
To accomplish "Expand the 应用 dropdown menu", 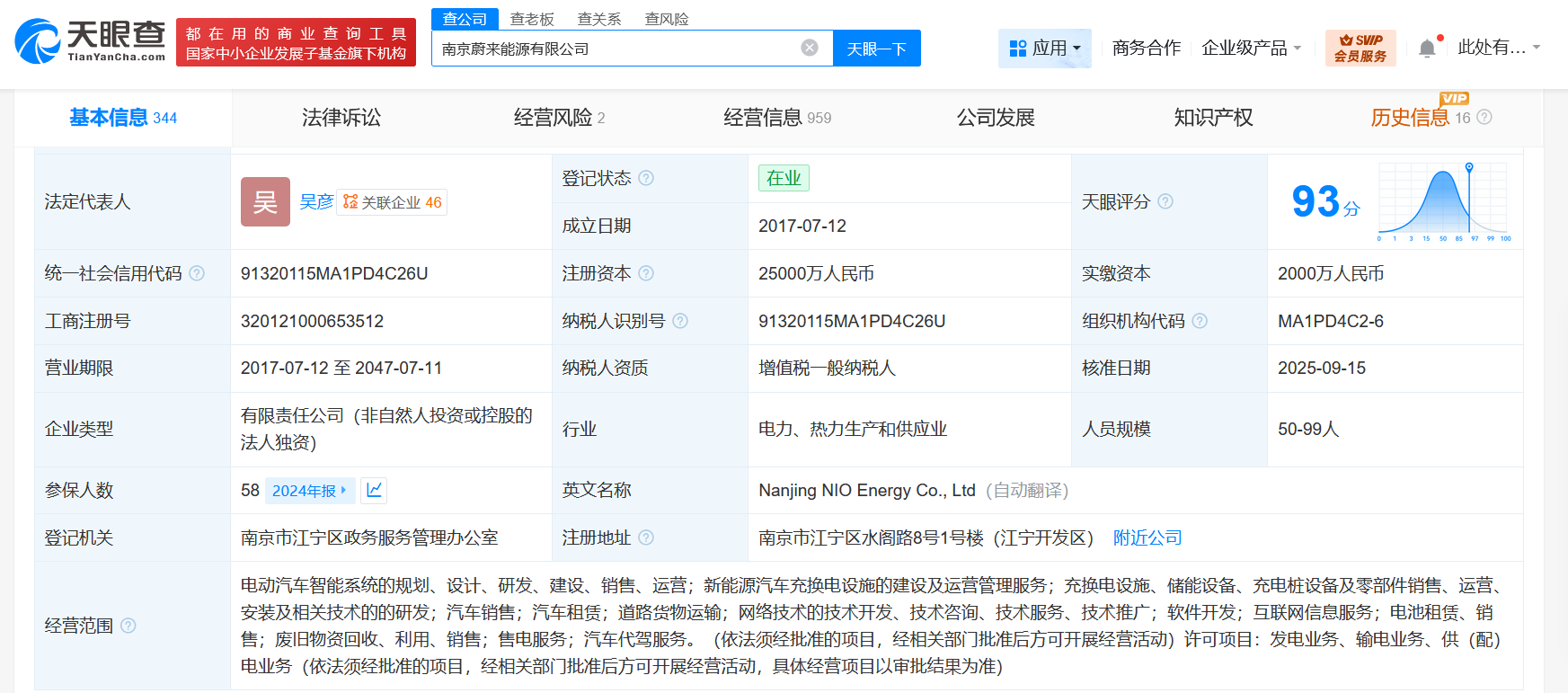I will coord(1044,48).
